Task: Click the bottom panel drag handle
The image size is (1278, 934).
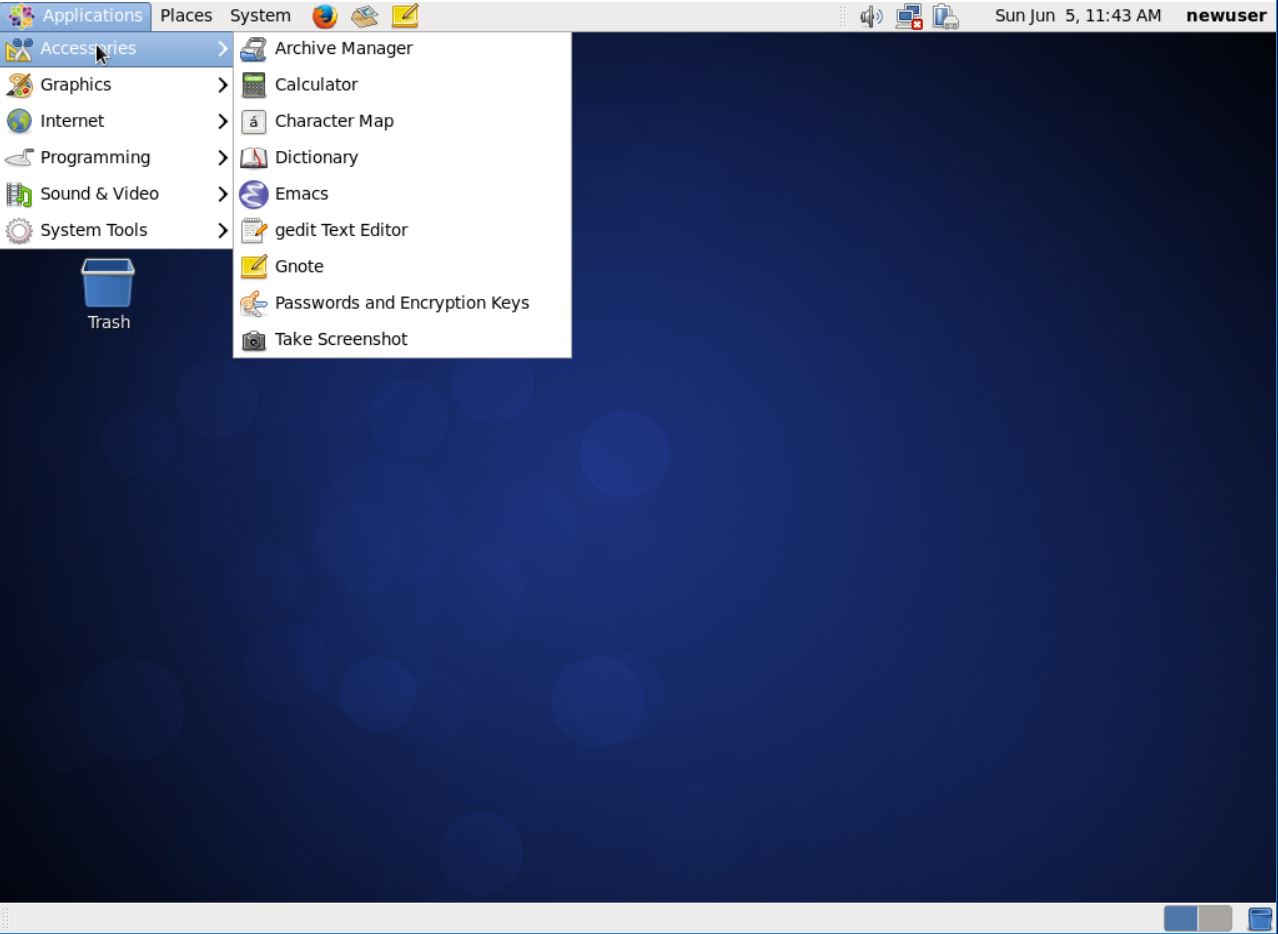Action: [x=6, y=918]
